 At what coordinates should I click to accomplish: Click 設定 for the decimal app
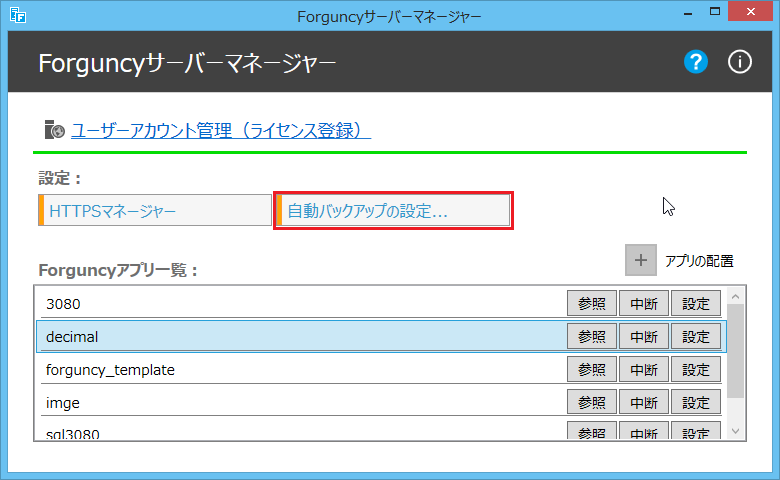click(x=695, y=337)
